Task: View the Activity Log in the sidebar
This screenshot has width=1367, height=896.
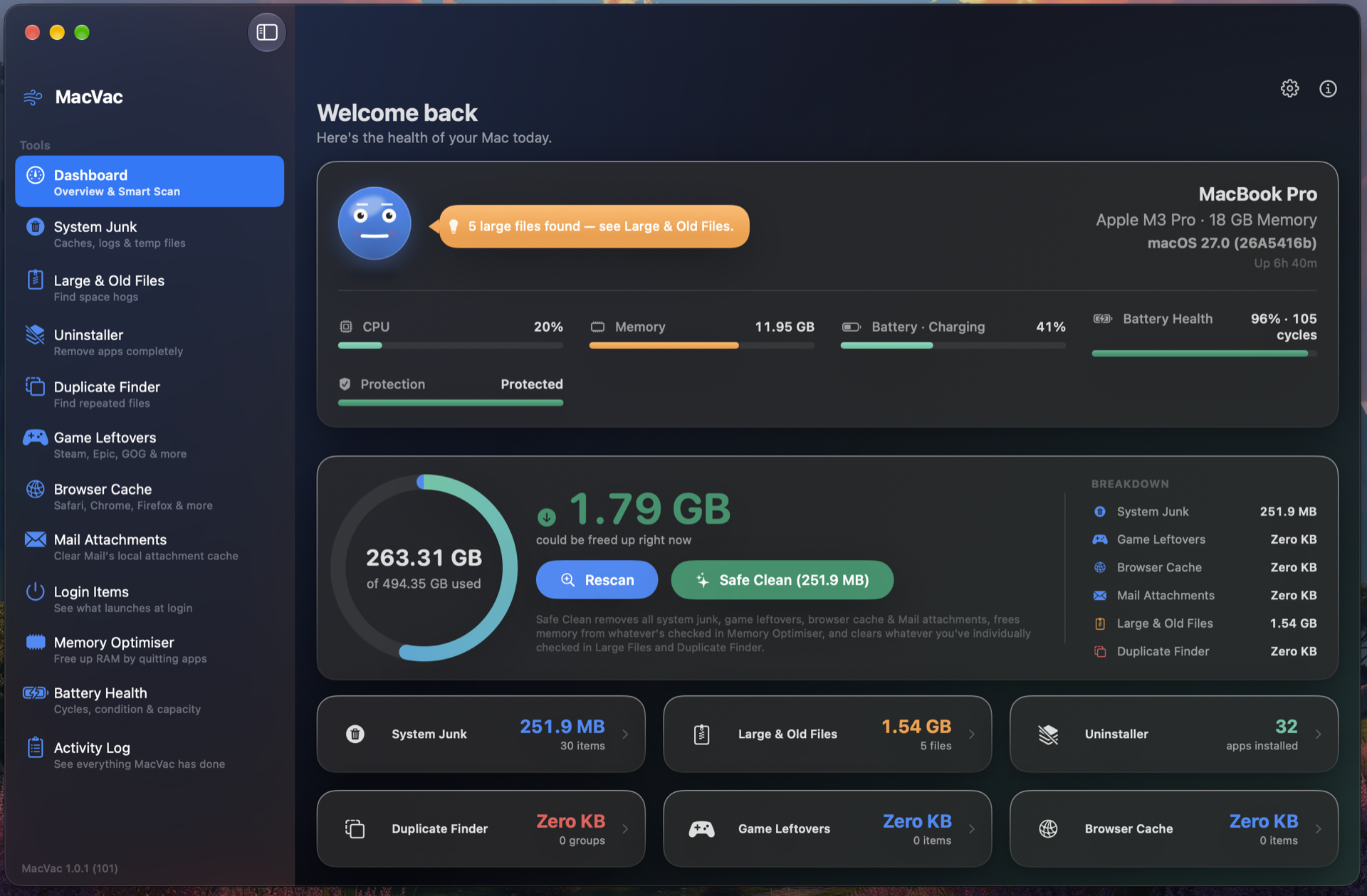Action: tap(150, 754)
